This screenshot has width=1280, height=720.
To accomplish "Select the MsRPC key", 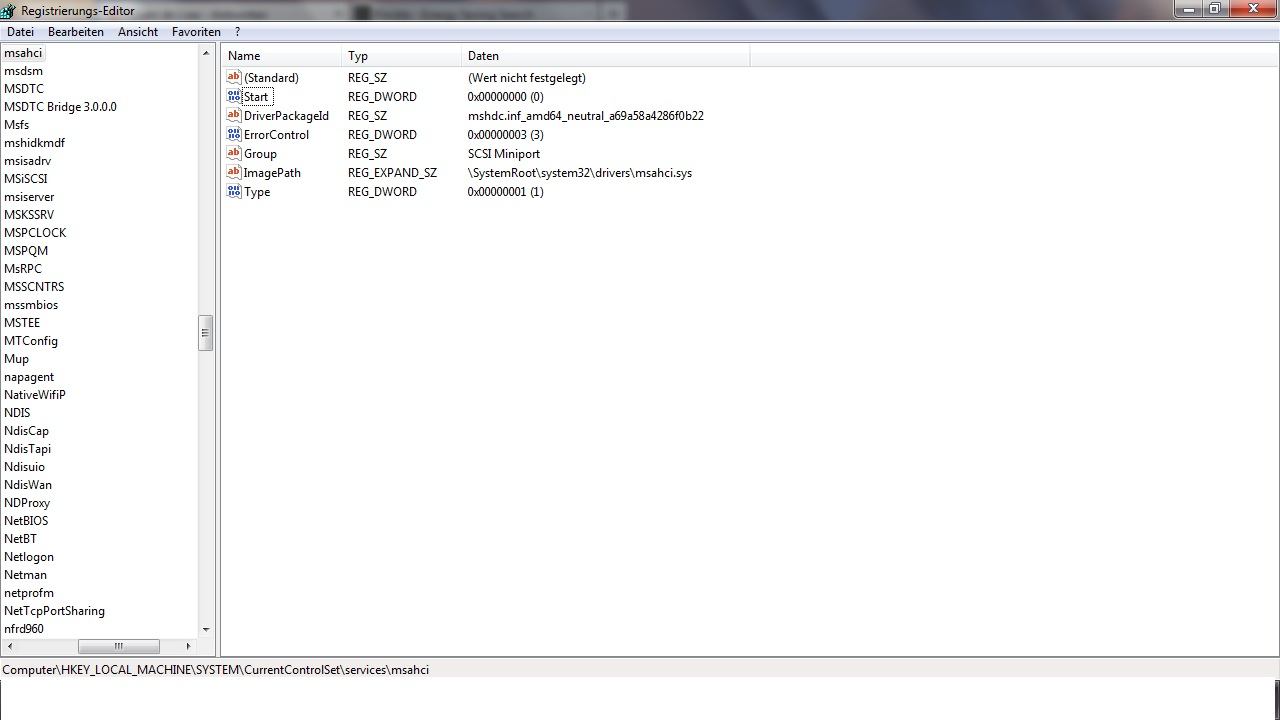I will (x=23, y=269).
